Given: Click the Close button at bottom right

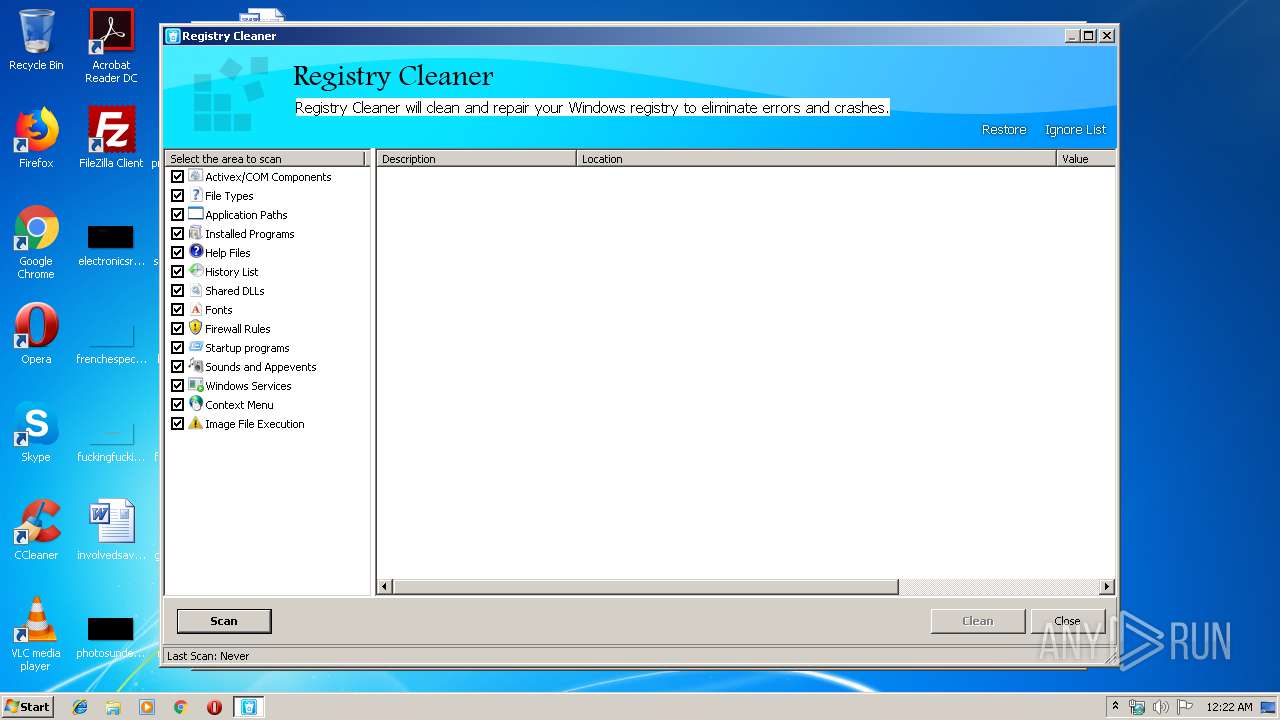Looking at the screenshot, I should pos(1068,621).
